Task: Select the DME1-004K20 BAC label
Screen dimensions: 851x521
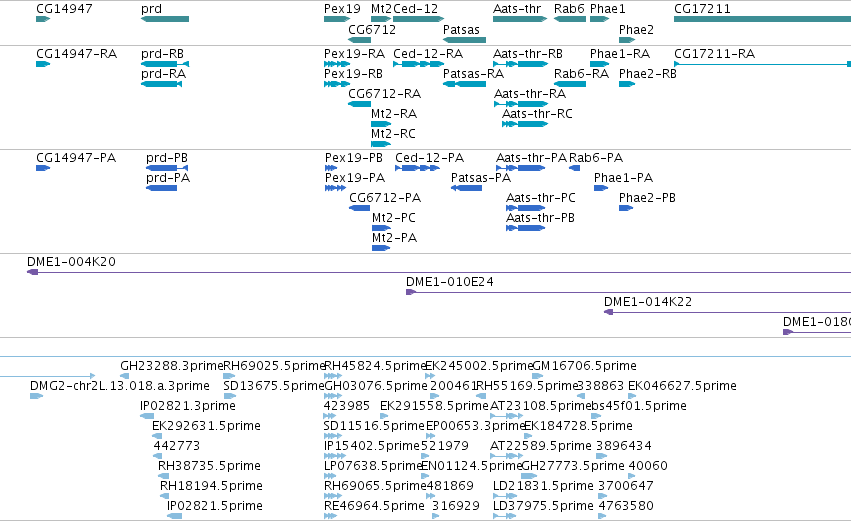Action: point(72,262)
